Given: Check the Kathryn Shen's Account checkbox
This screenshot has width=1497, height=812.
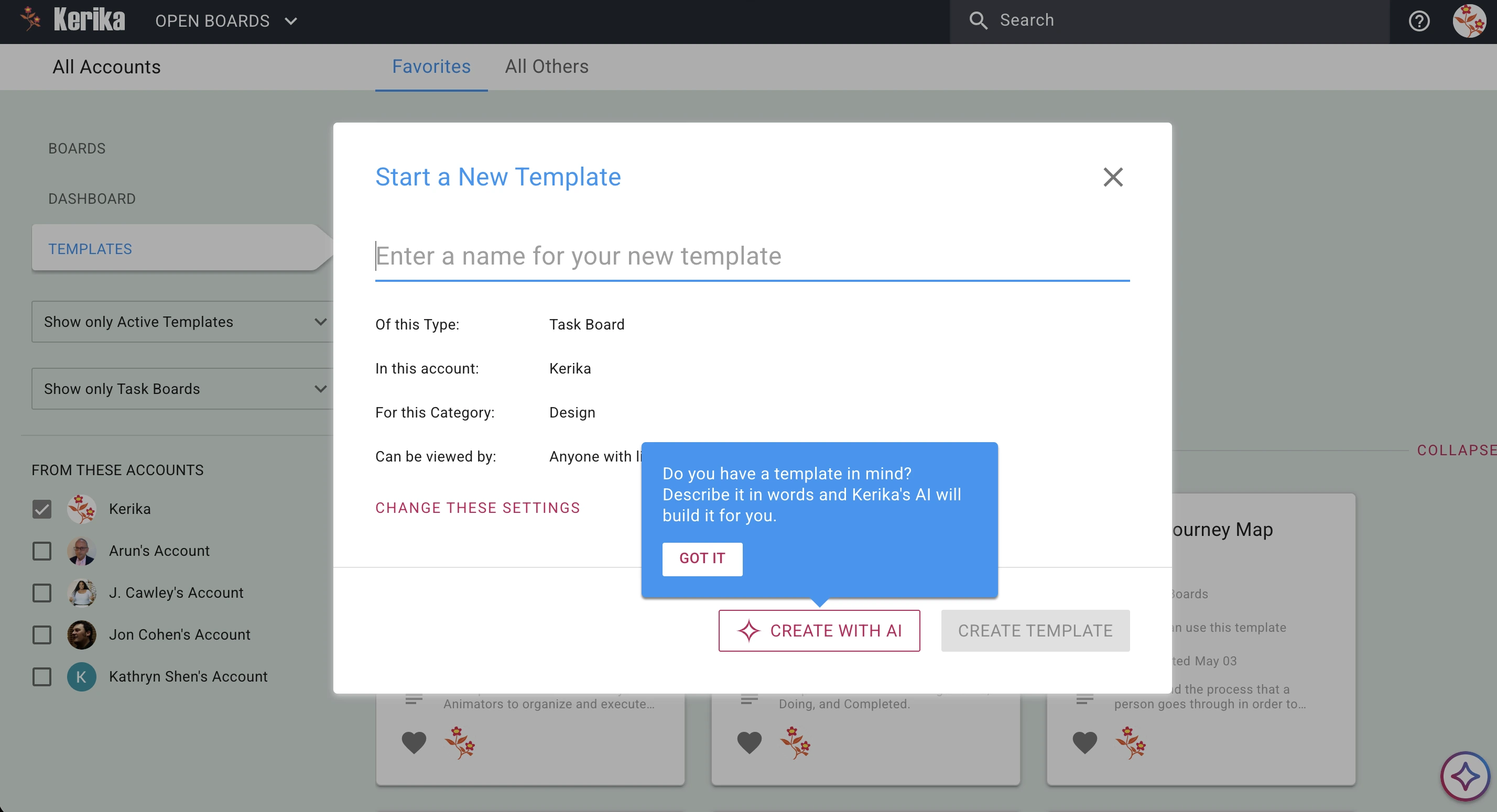Looking at the screenshot, I should 42,677.
